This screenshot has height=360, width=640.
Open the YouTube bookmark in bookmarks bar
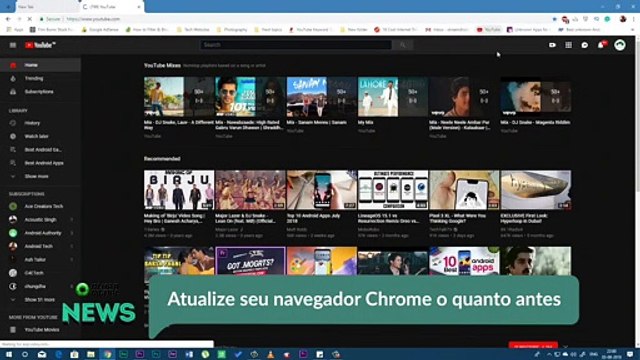coord(489,30)
